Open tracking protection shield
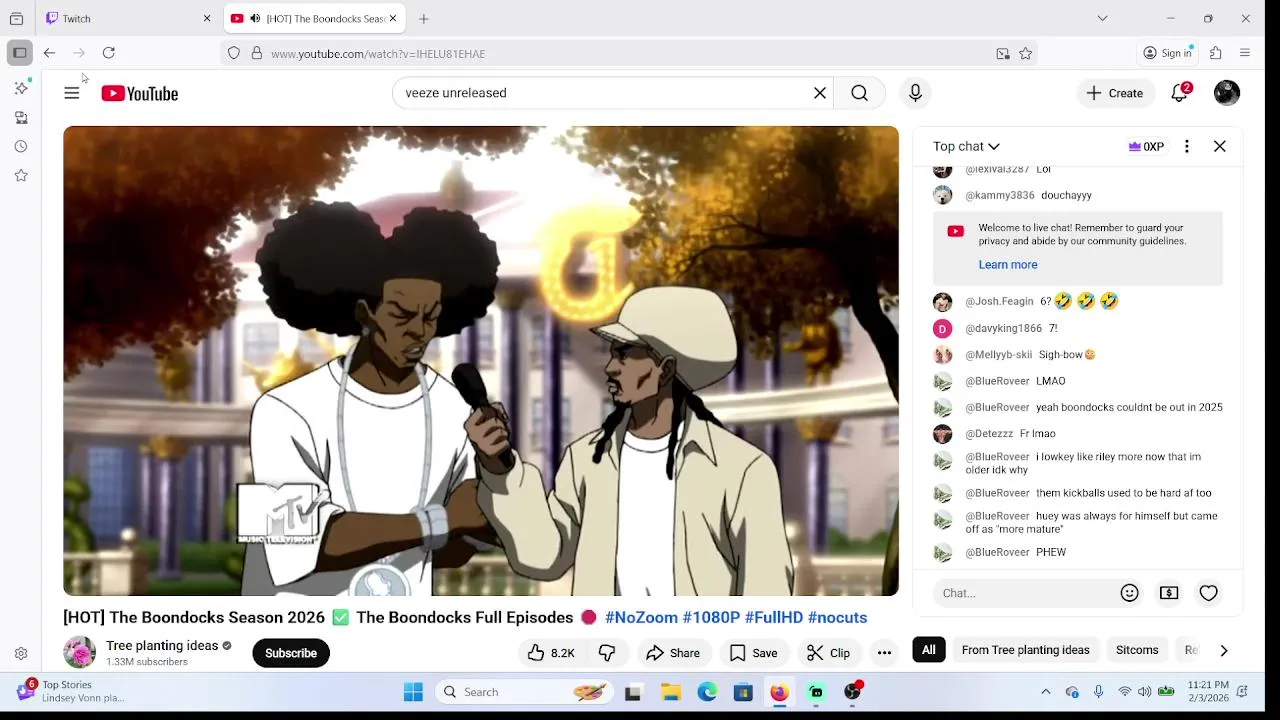The width and height of the screenshot is (1280, 720). pos(234,53)
